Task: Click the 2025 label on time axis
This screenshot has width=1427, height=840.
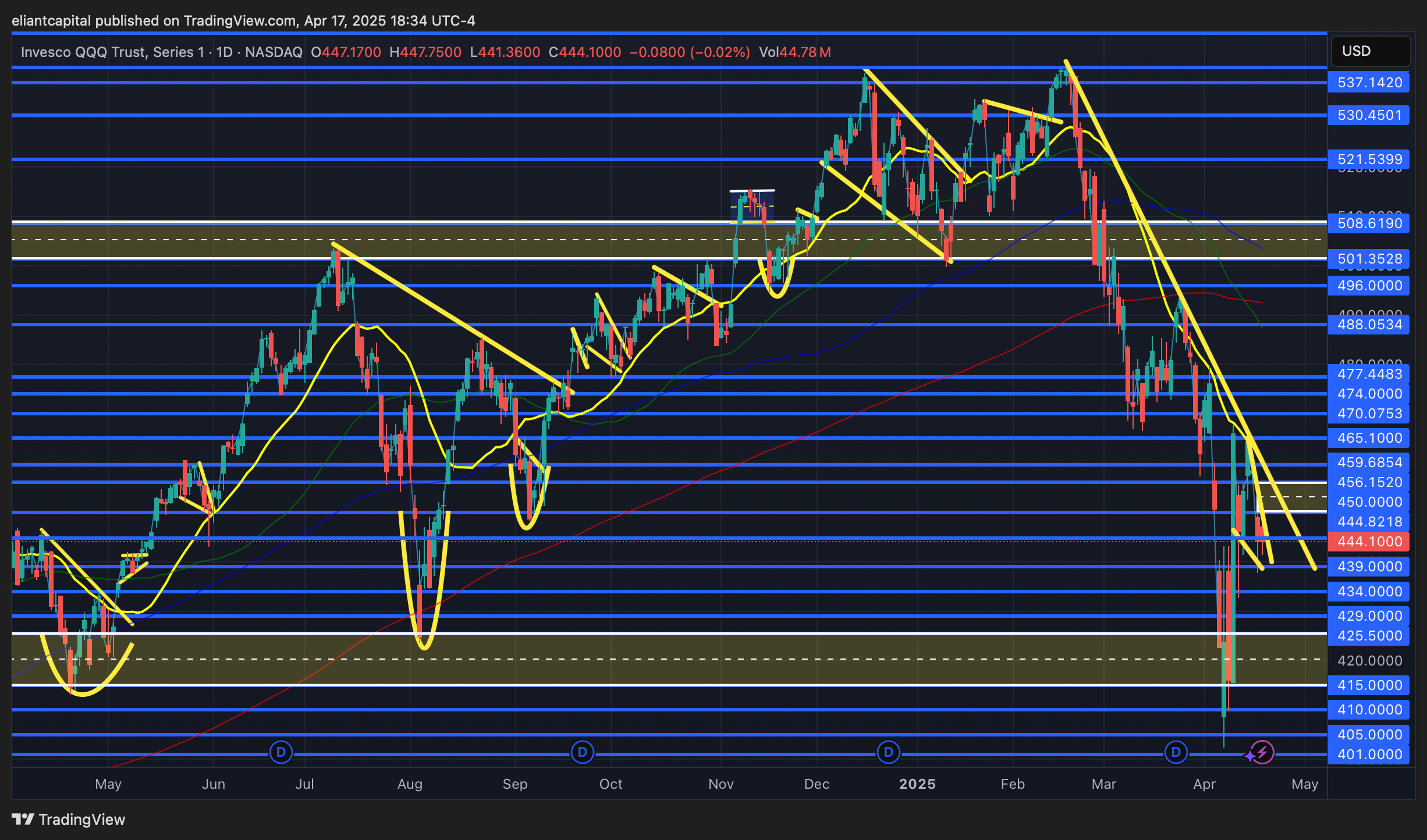Action: coord(917,784)
